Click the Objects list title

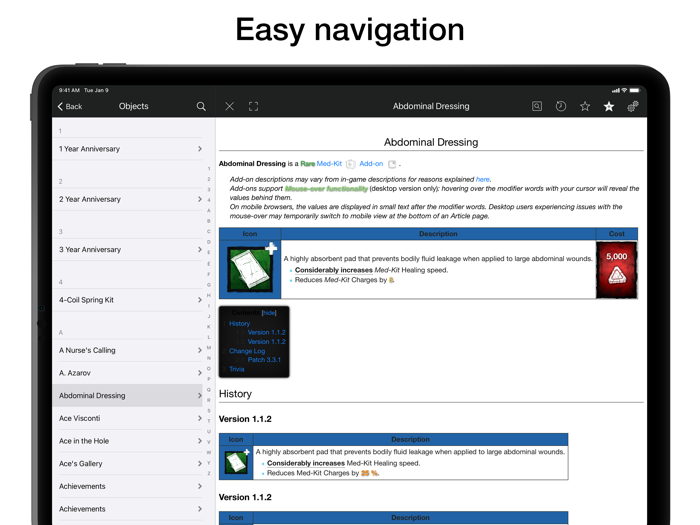tap(133, 106)
